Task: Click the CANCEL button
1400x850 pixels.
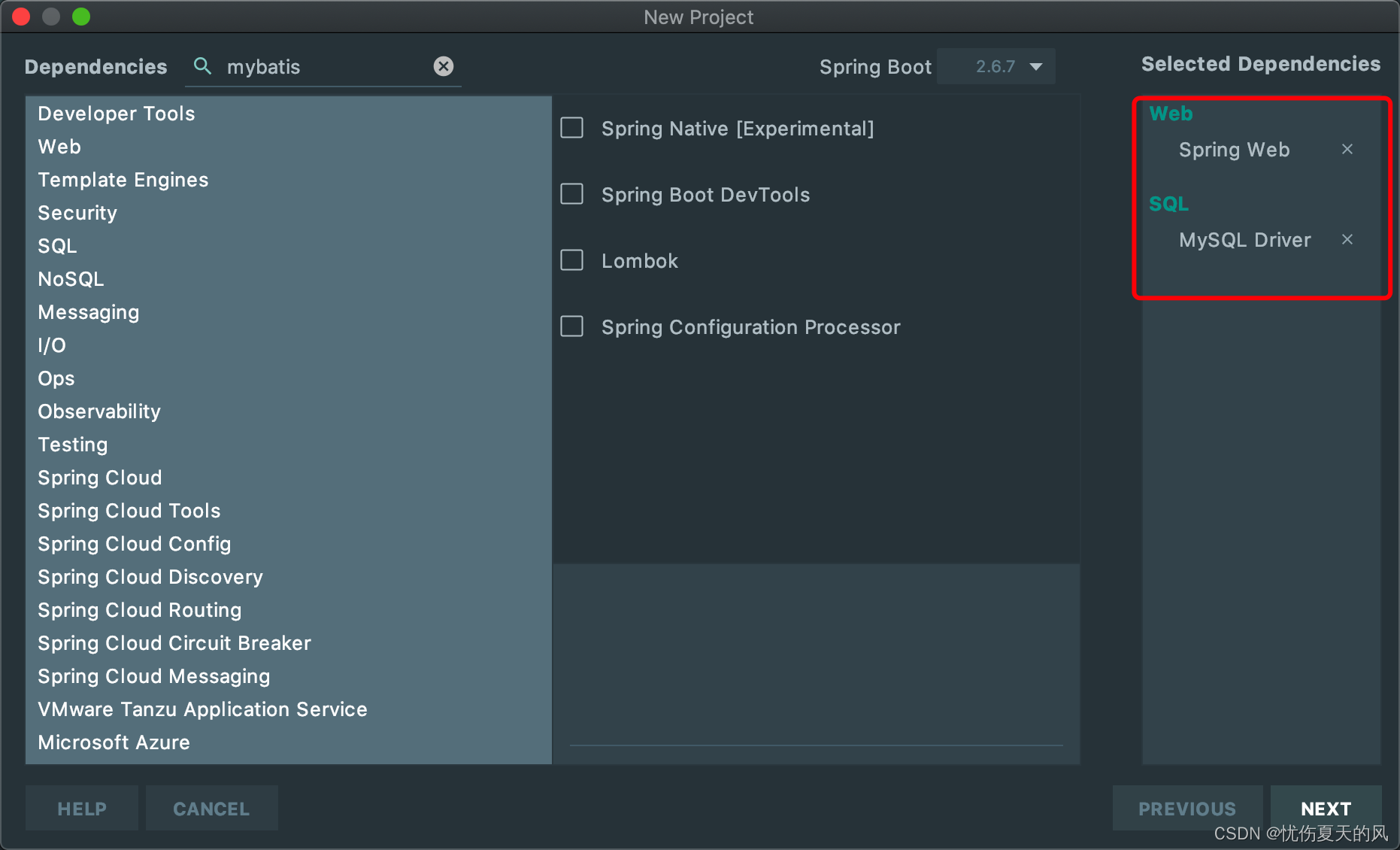Action: pyautogui.click(x=211, y=809)
